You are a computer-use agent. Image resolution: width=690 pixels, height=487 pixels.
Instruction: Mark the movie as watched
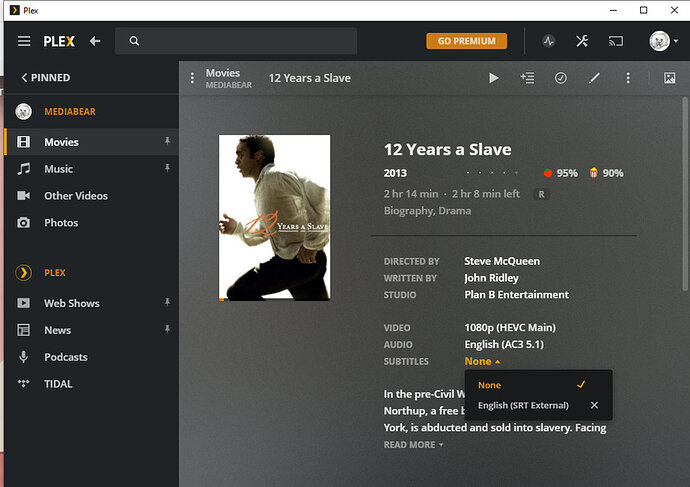click(561, 78)
